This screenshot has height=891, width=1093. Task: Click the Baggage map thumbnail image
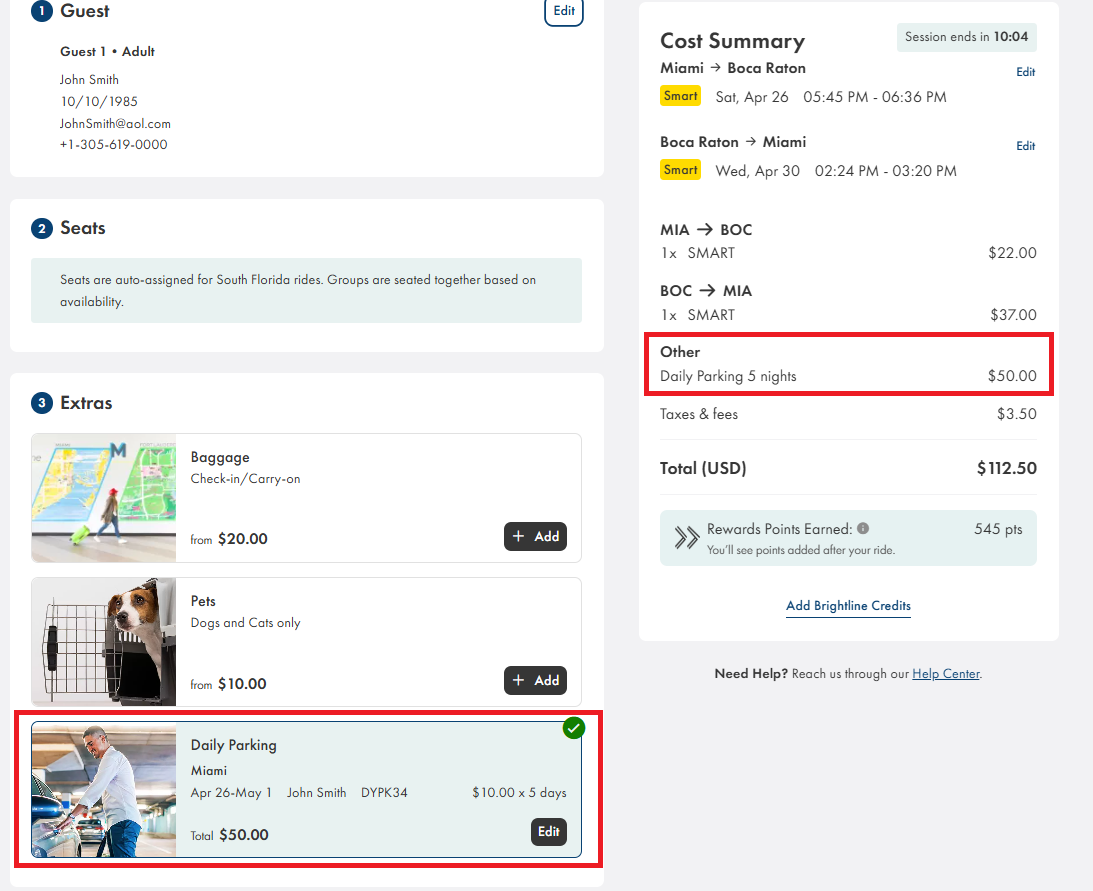[x=104, y=498]
